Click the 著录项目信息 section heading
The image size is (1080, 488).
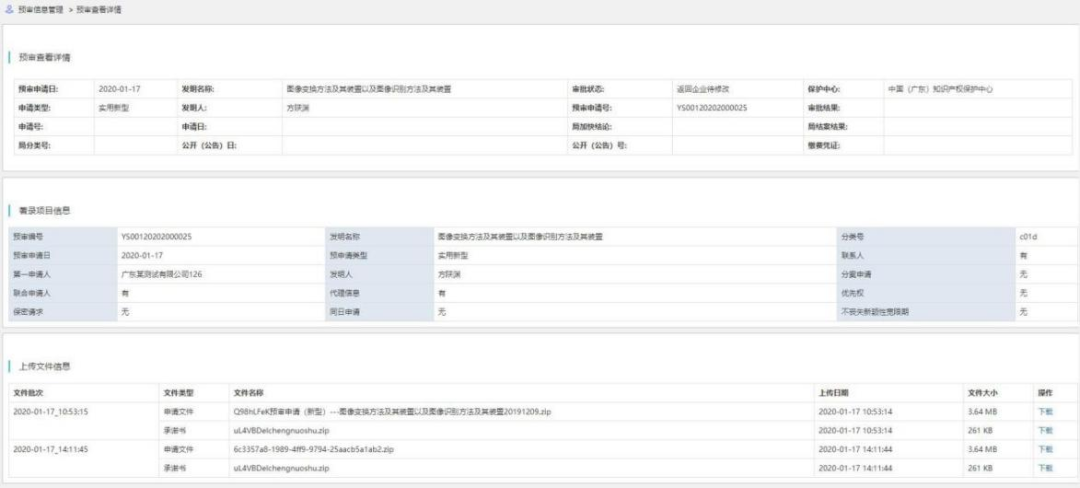tap(46, 211)
